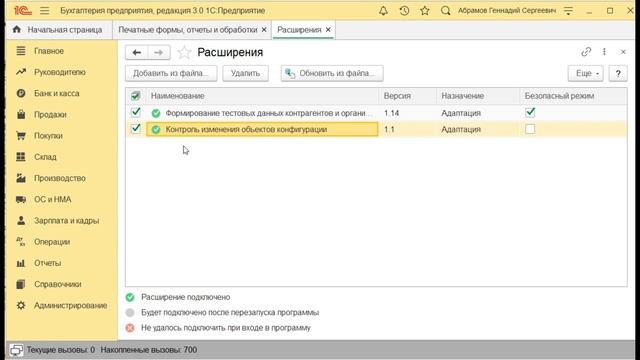This screenshot has width=640, height=360.
Task: Click Обновить из файла button
Action: 332,73
